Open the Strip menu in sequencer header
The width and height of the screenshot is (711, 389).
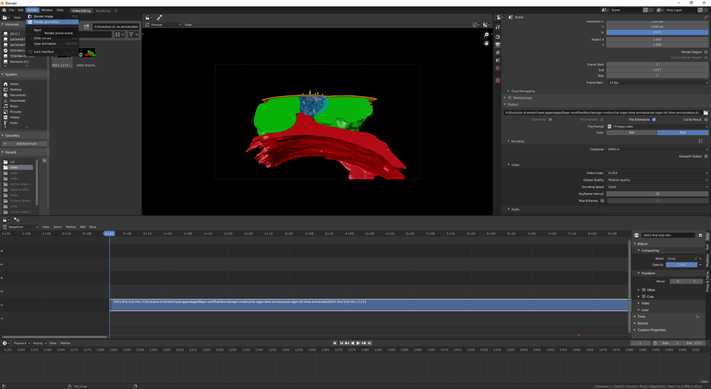click(93, 227)
